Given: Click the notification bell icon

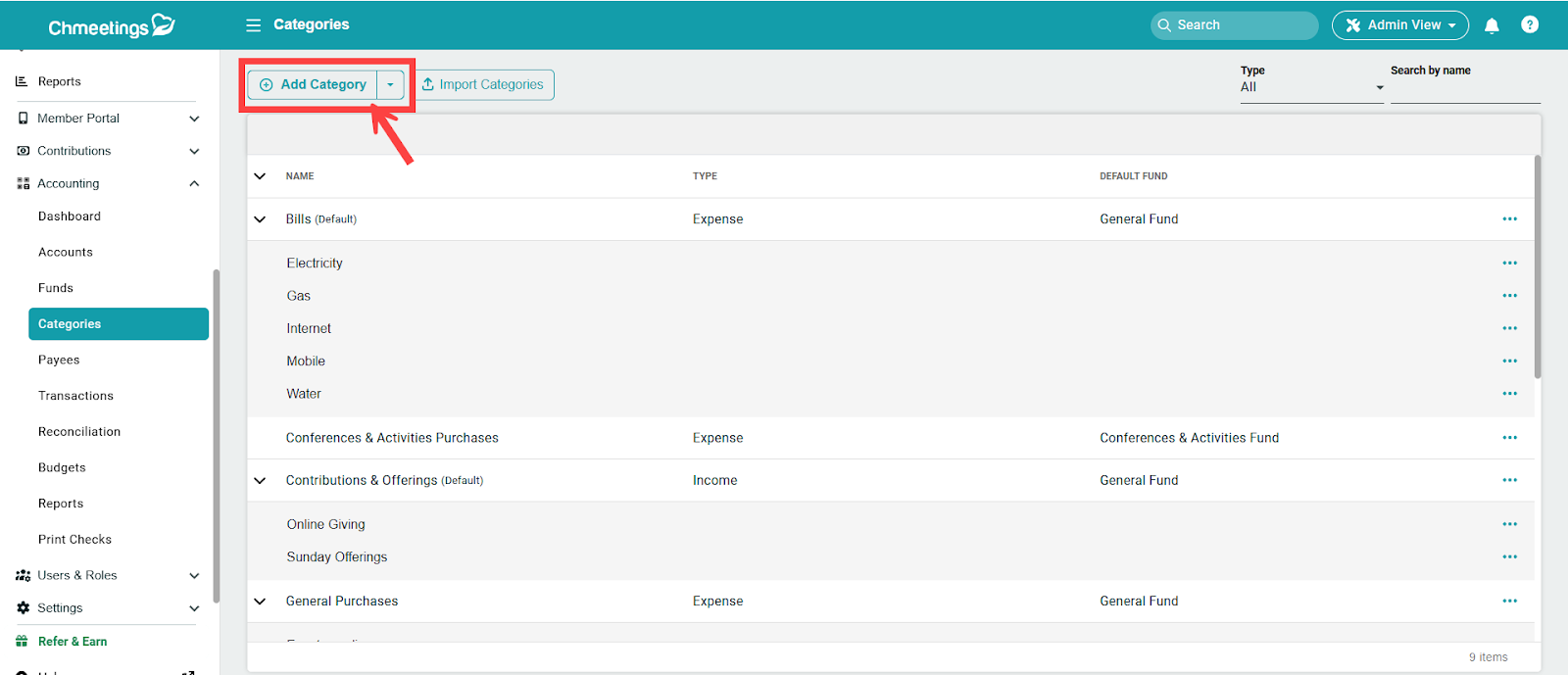Looking at the screenshot, I should coord(1492,25).
